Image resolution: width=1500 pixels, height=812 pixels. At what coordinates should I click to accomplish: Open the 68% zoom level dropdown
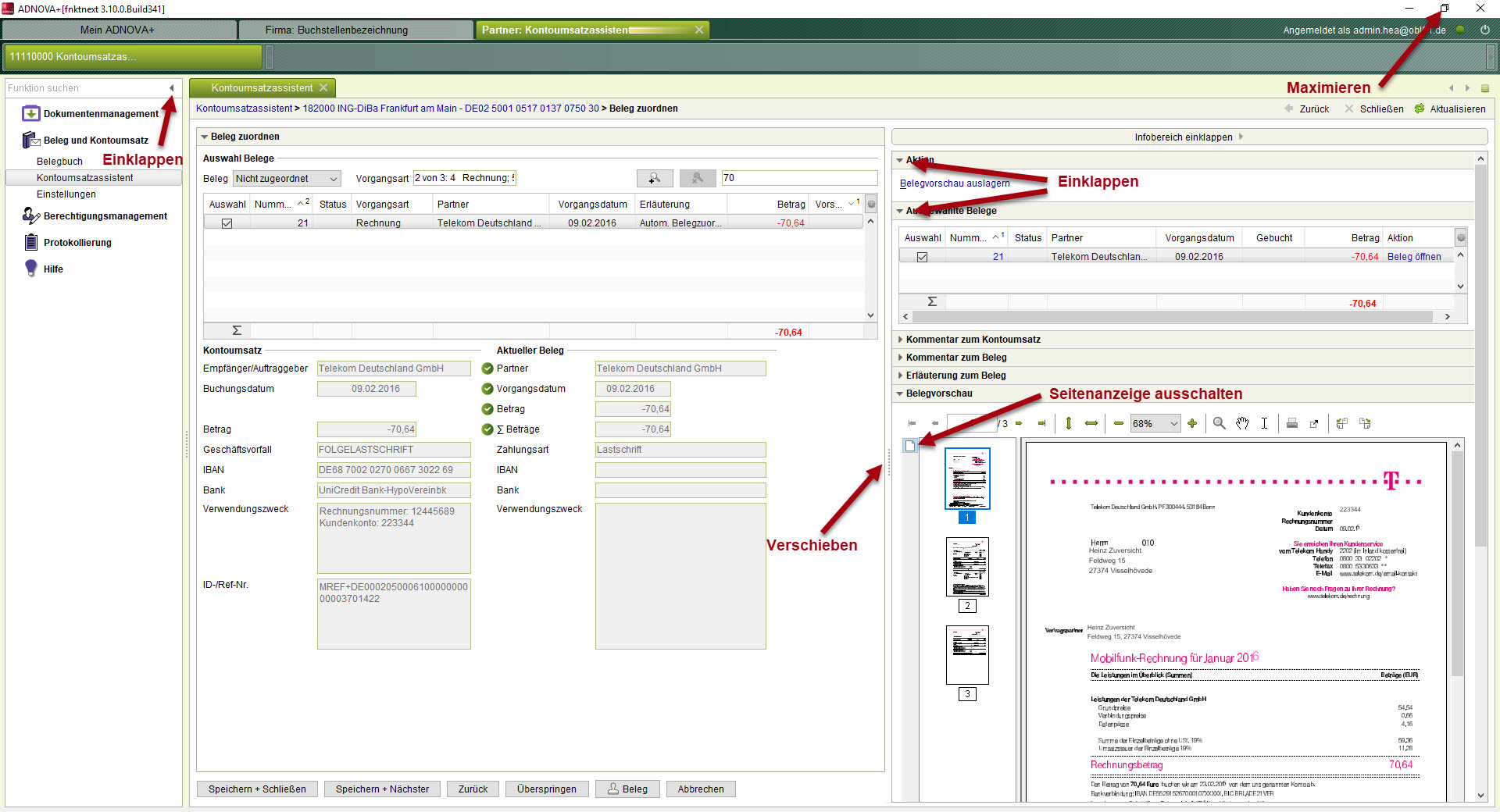(x=1155, y=423)
